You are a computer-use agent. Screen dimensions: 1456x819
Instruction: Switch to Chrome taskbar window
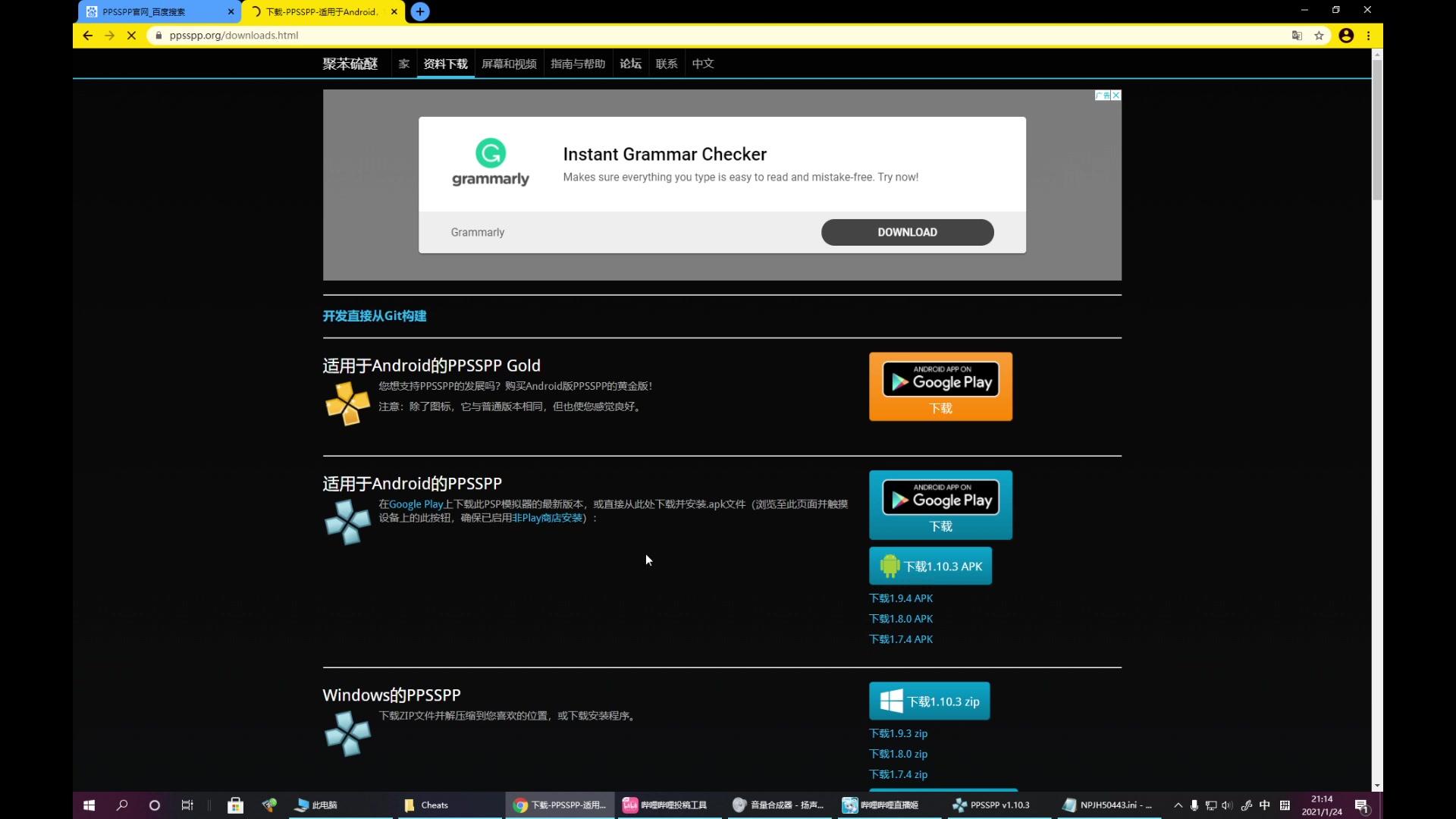click(560, 805)
